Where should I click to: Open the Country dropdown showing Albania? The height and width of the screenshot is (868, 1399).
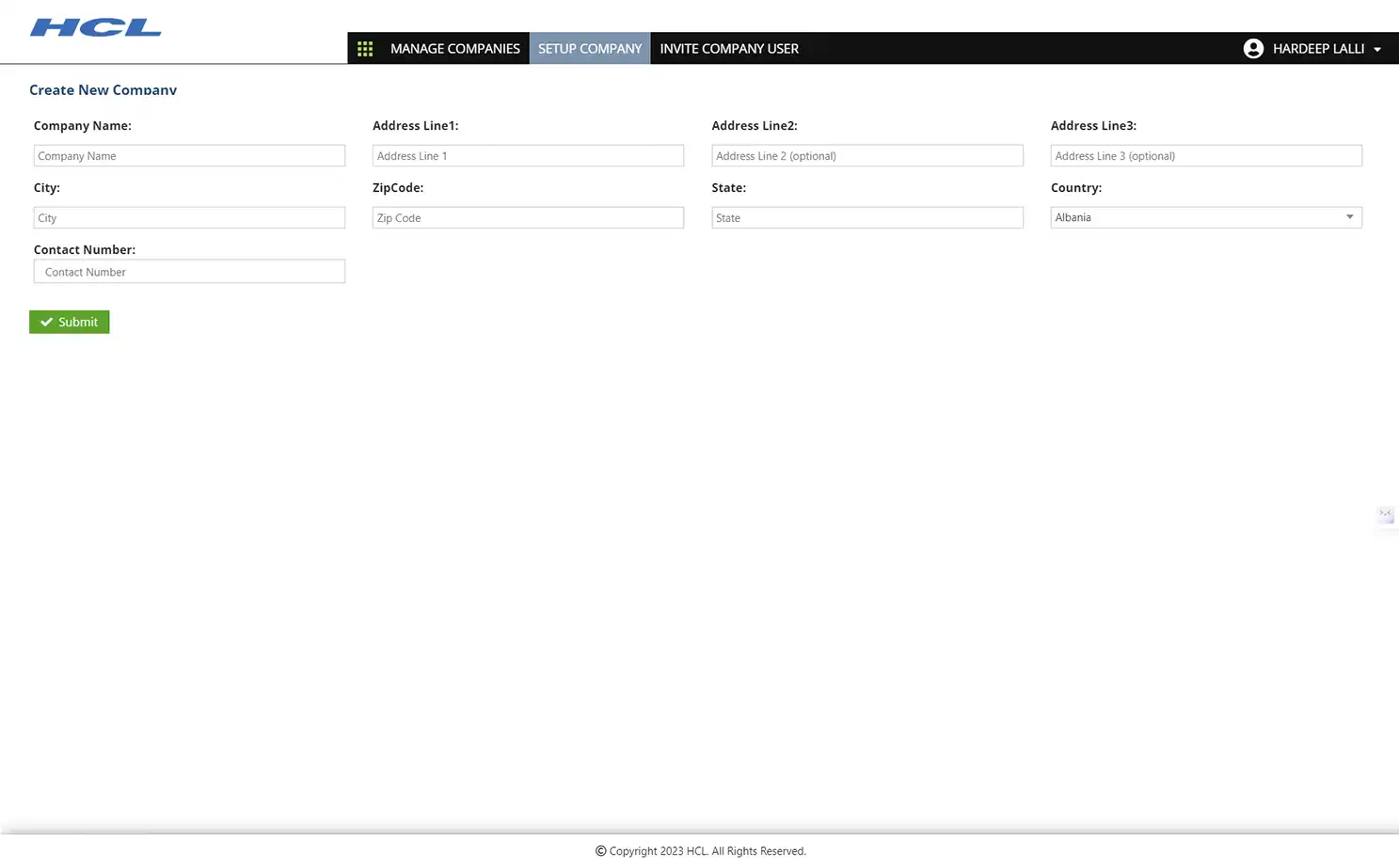[x=1205, y=217]
